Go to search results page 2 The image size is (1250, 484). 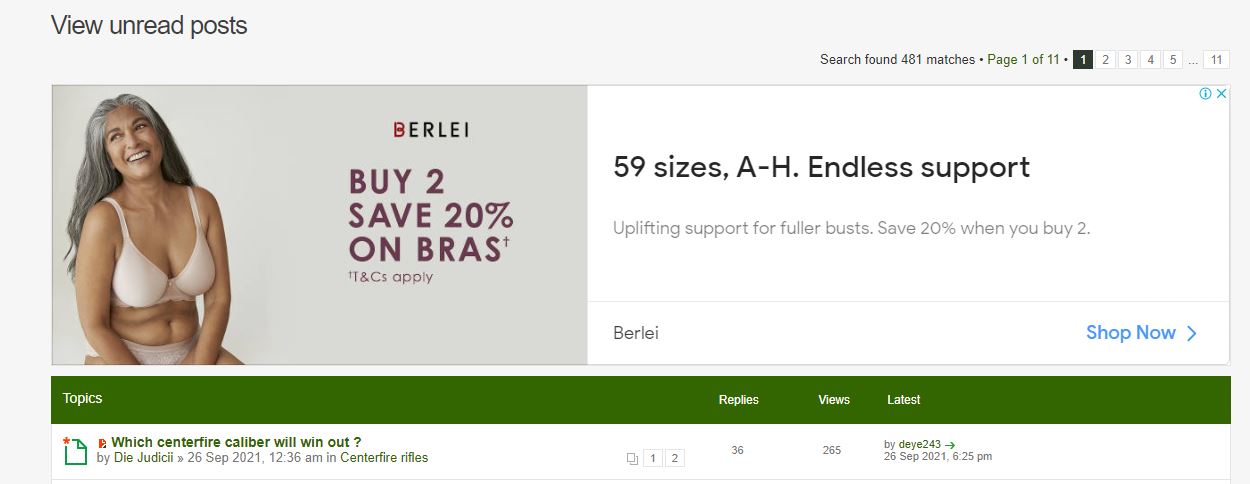pyautogui.click(x=1105, y=60)
